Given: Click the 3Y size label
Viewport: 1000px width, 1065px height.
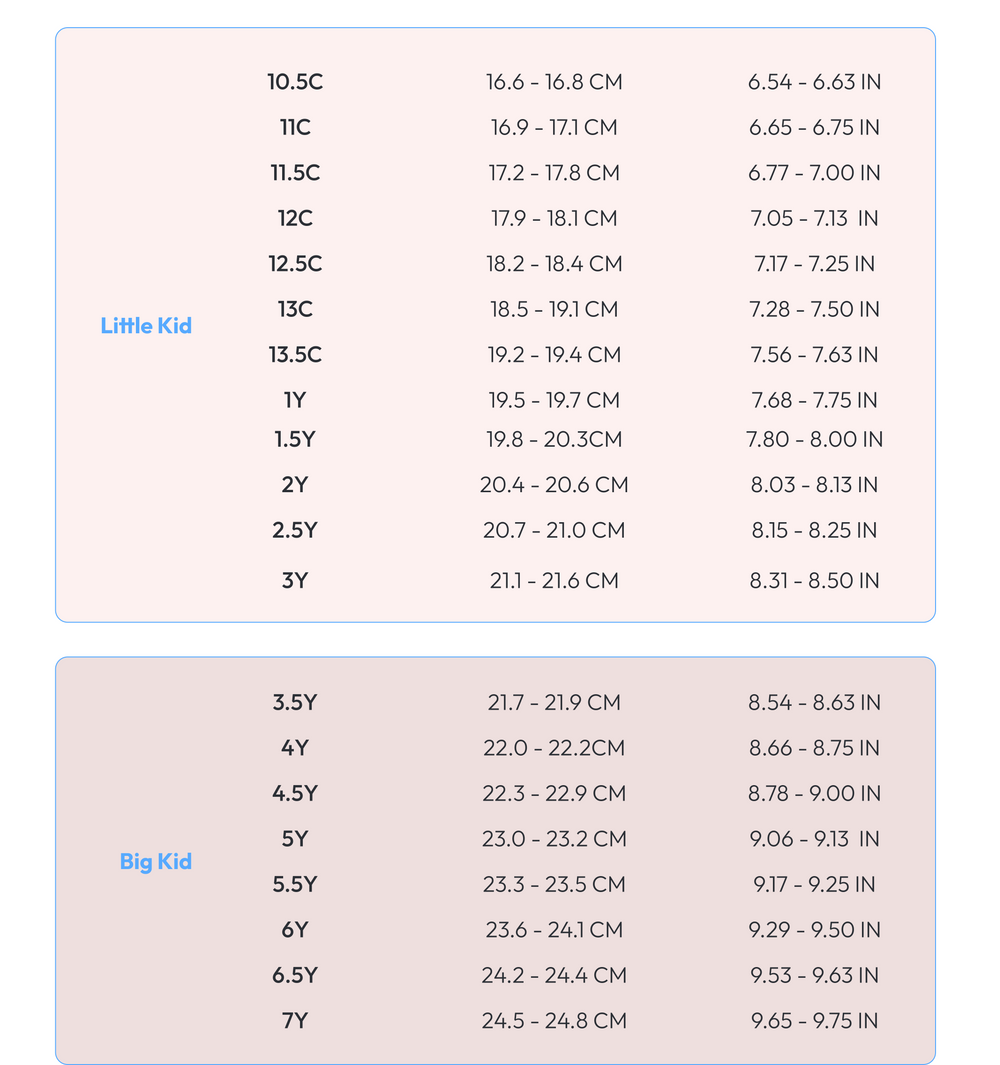Looking at the screenshot, I should pyautogui.click(x=295, y=581).
